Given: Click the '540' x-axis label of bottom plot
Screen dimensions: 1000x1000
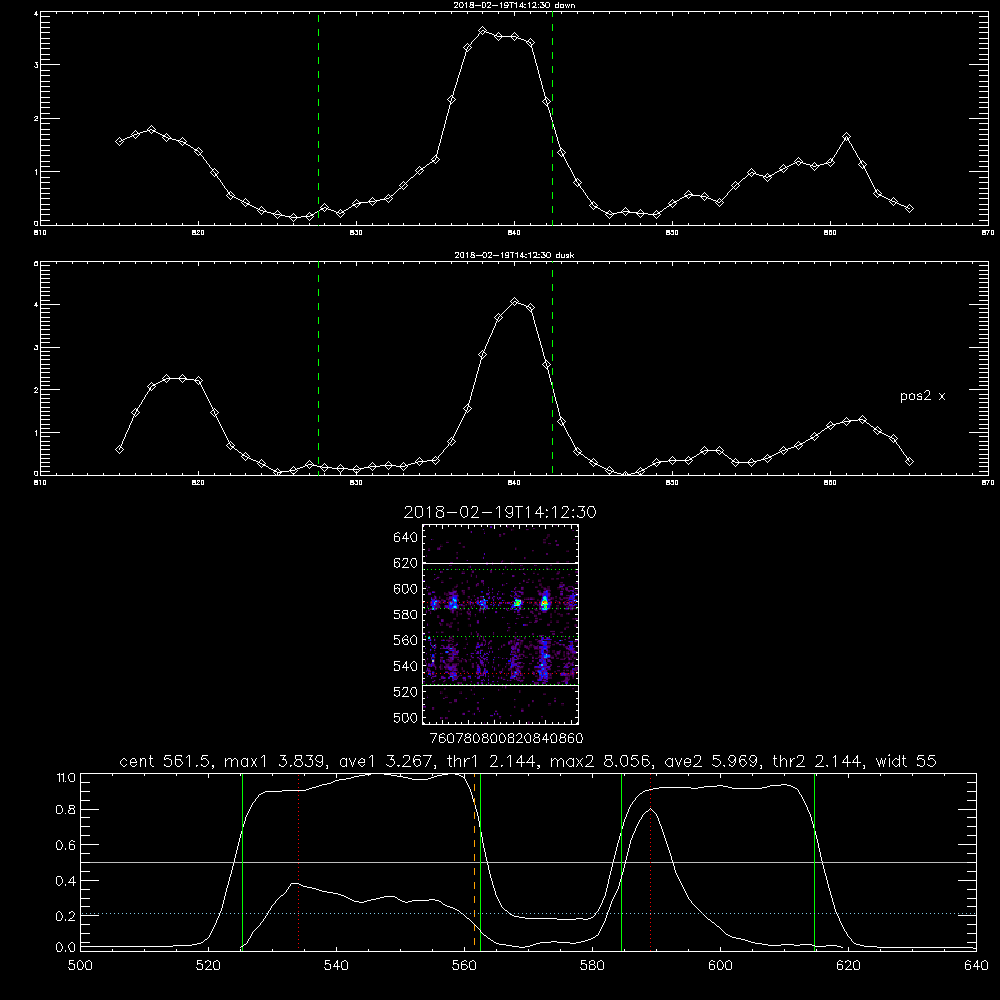Looking at the screenshot, I should coord(336,966).
